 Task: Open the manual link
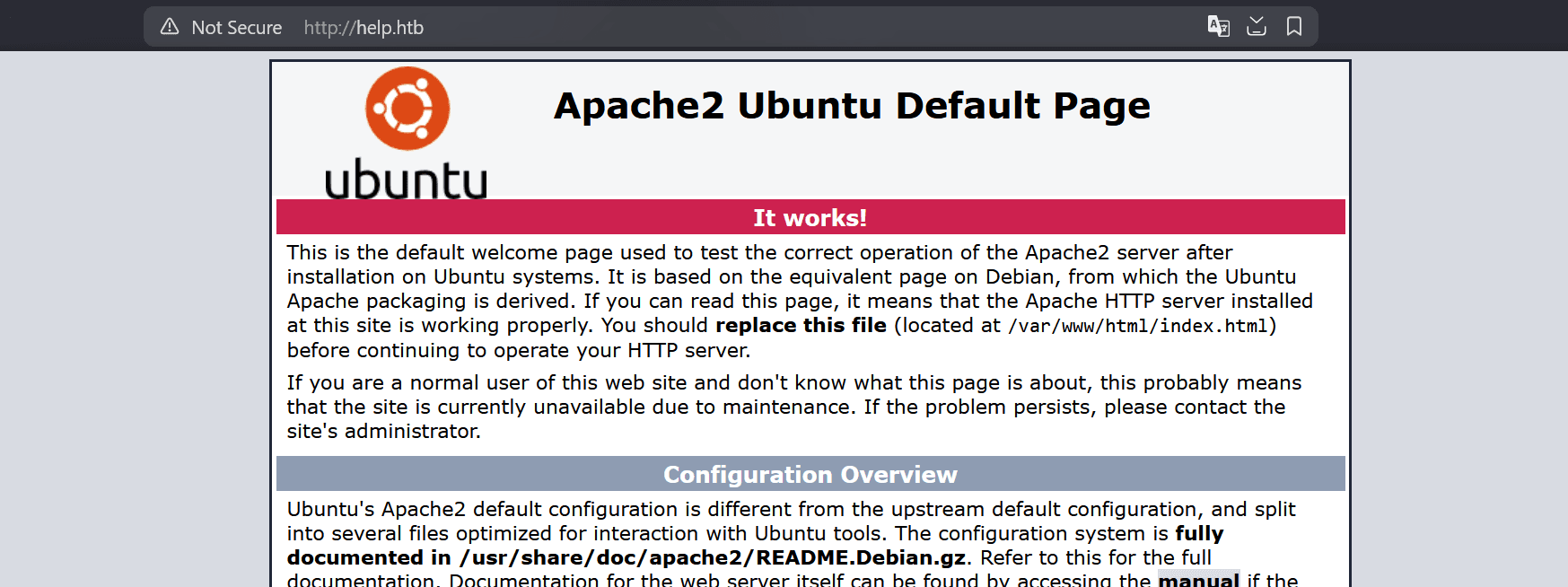pos(1198,580)
